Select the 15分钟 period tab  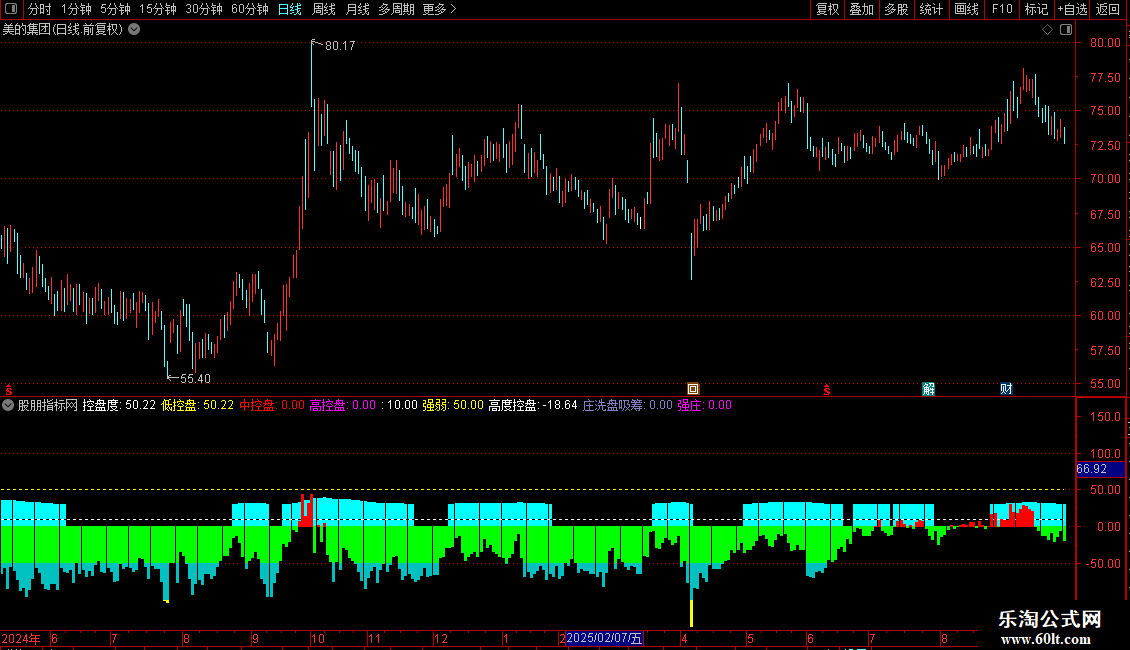[158, 9]
